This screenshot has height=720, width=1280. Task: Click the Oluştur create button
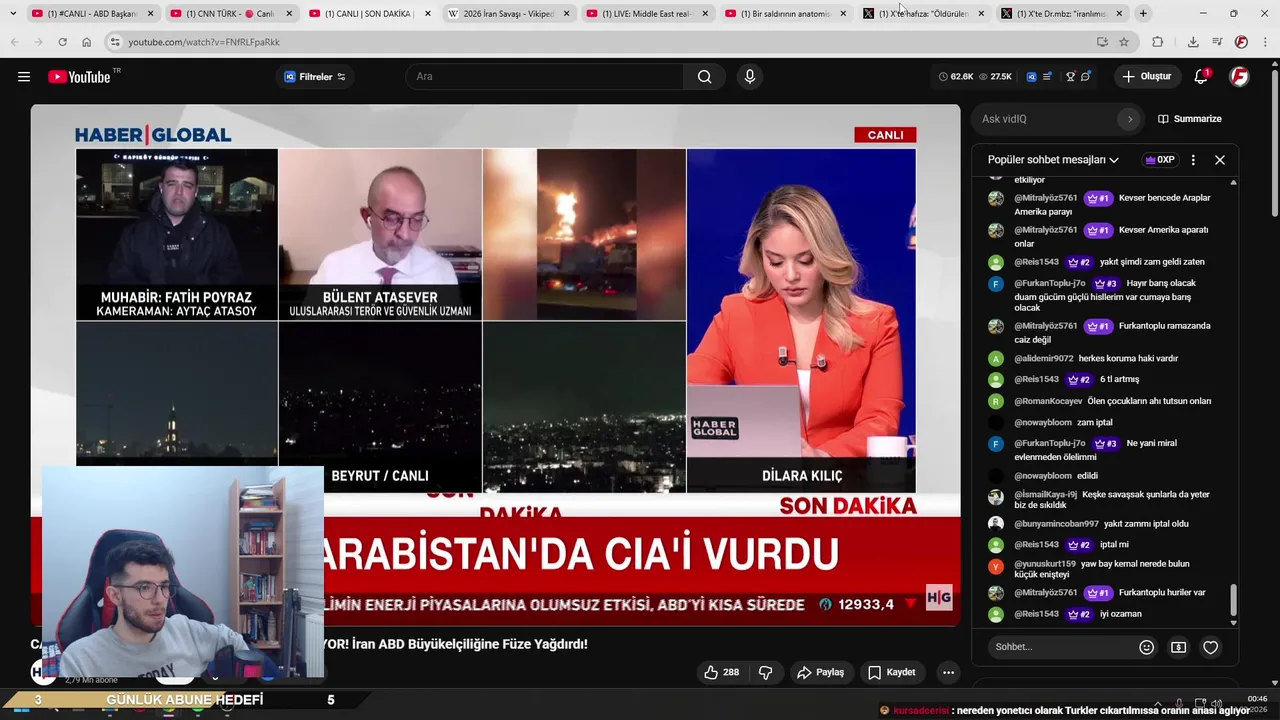click(1146, 77)
